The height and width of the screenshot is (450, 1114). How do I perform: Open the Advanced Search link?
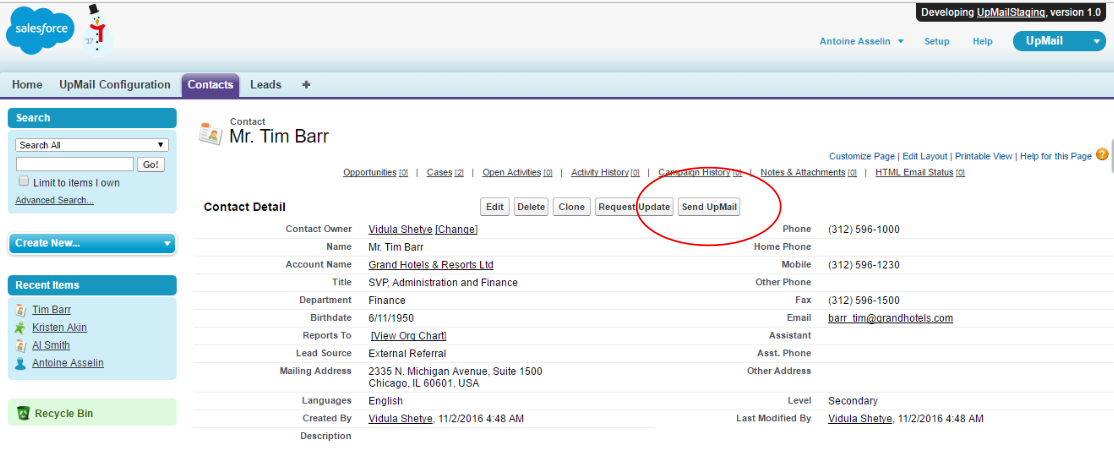click(x=54, y=200)
